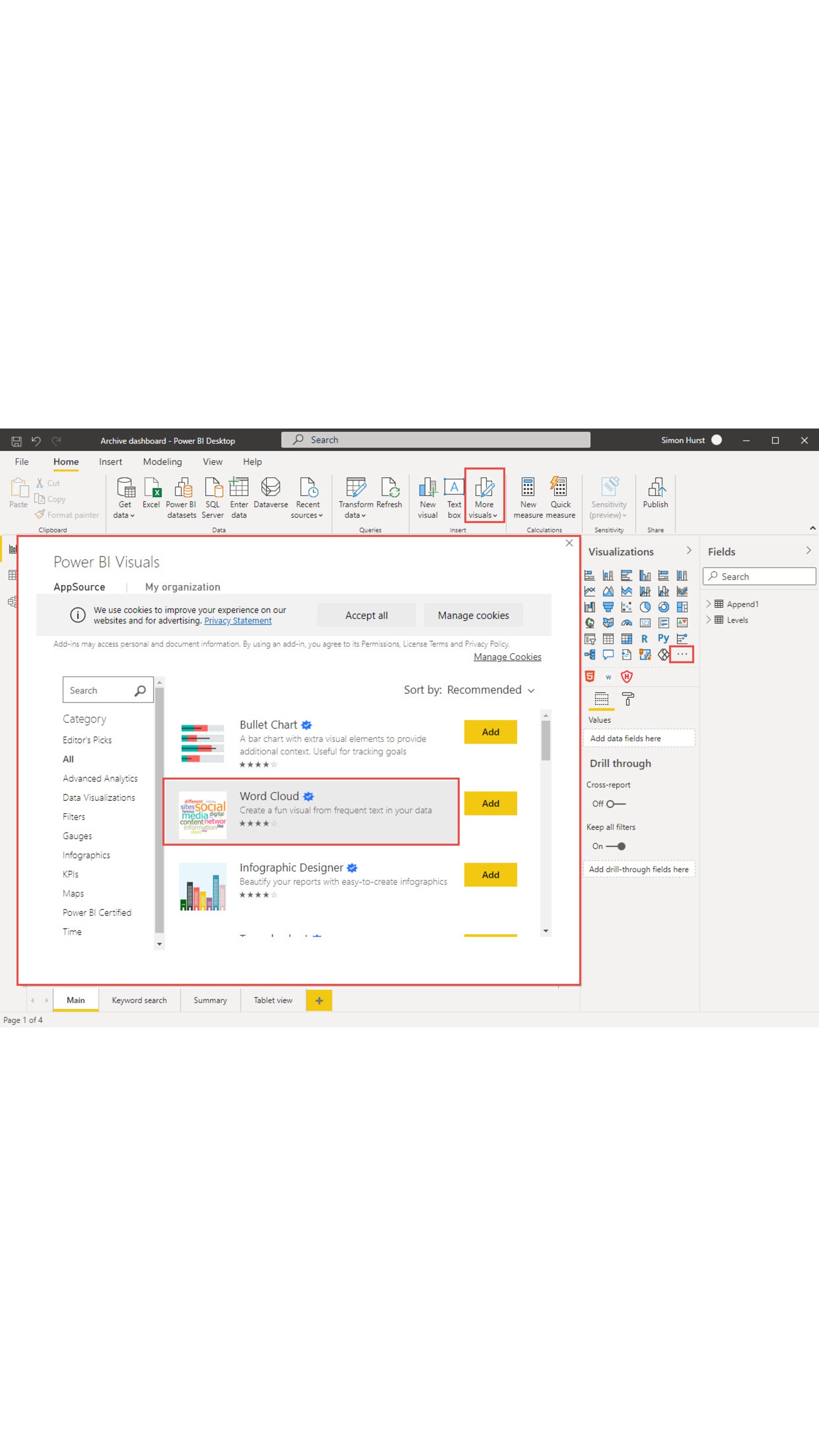This screenshot has width=819, height=1456.
Task: Expand the Append1 table in Fields
Action: (x=709, y=604)
